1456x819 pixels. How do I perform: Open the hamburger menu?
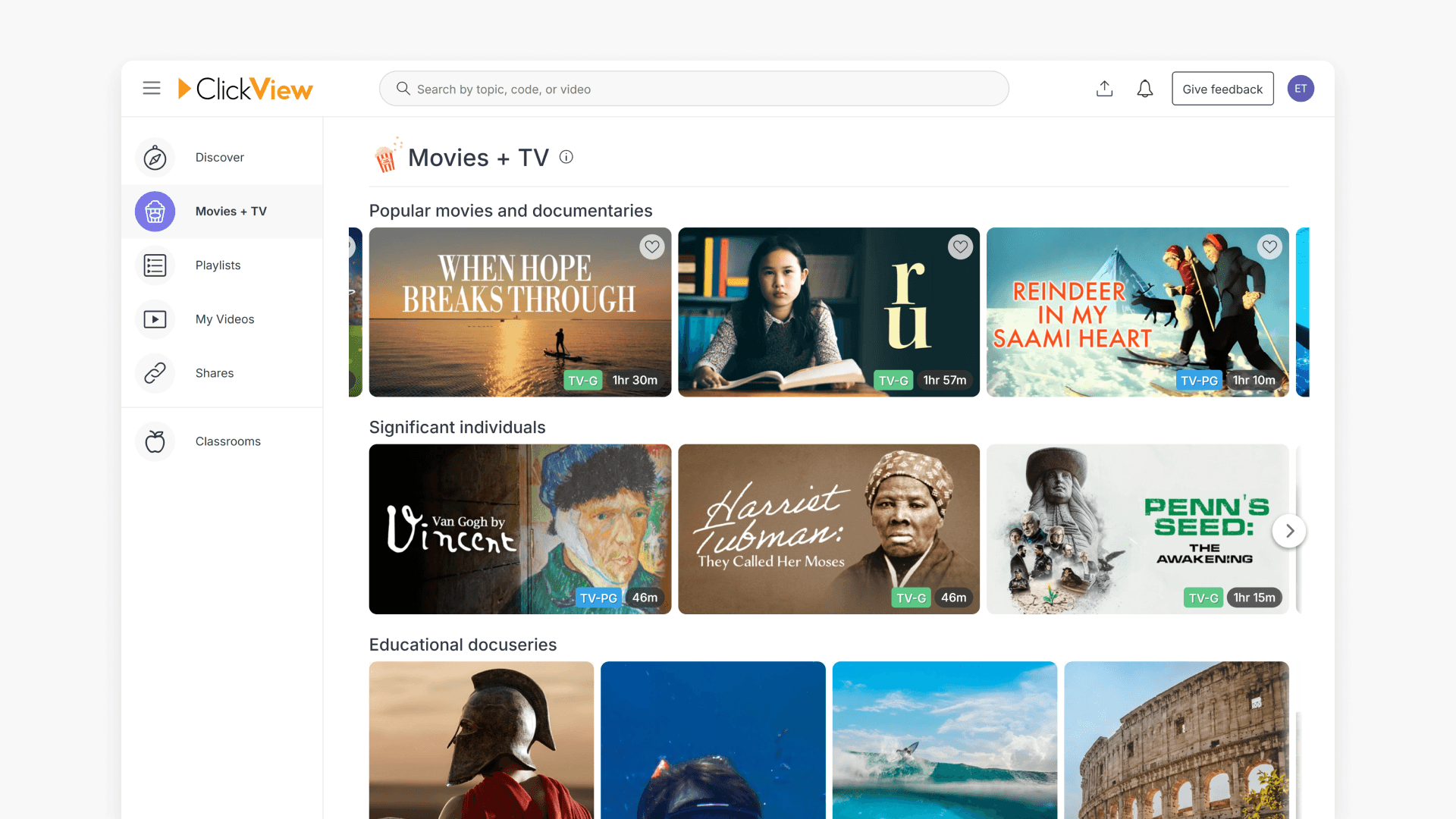tap(151, 88)
